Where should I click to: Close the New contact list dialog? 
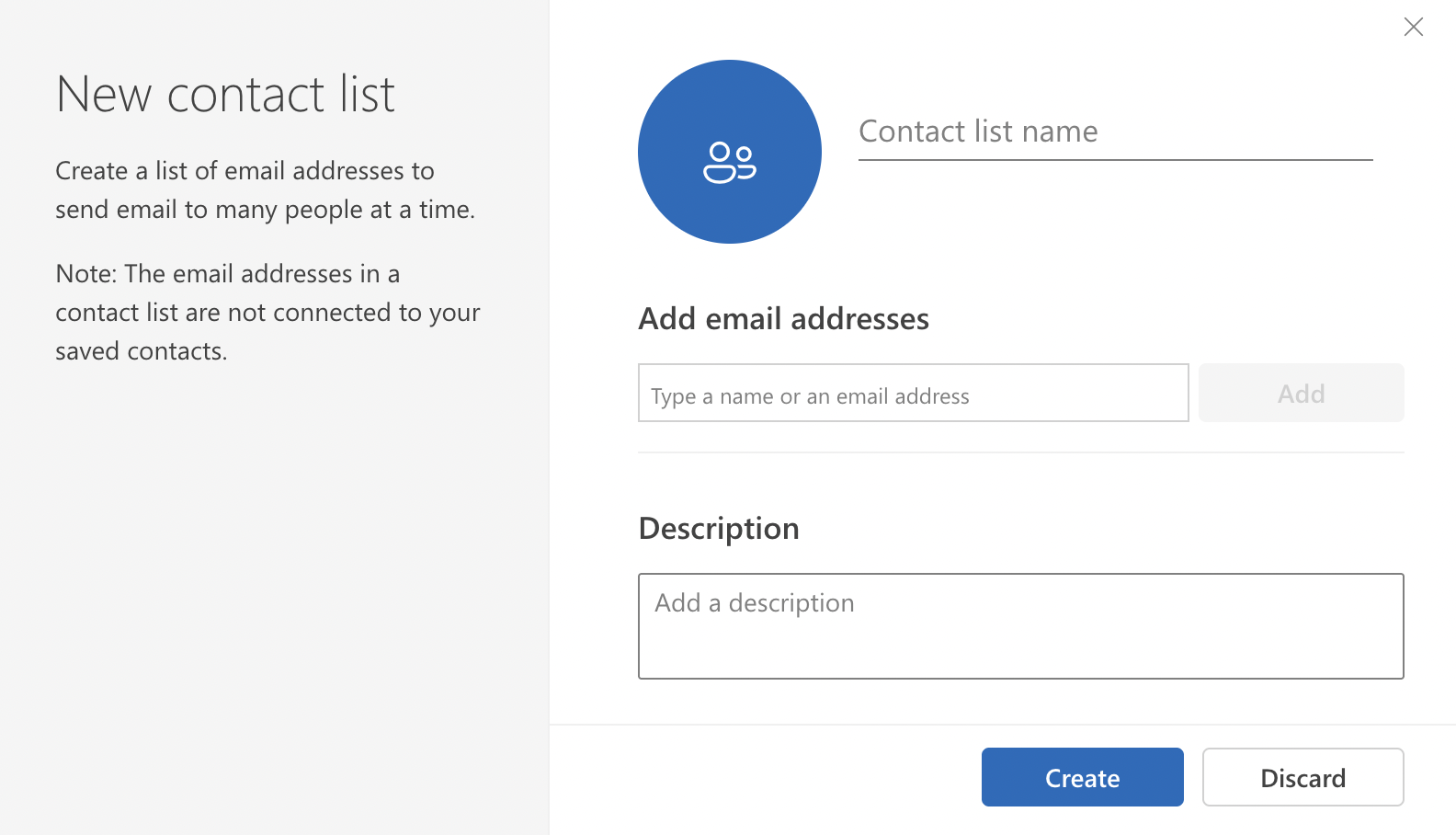1413,27
